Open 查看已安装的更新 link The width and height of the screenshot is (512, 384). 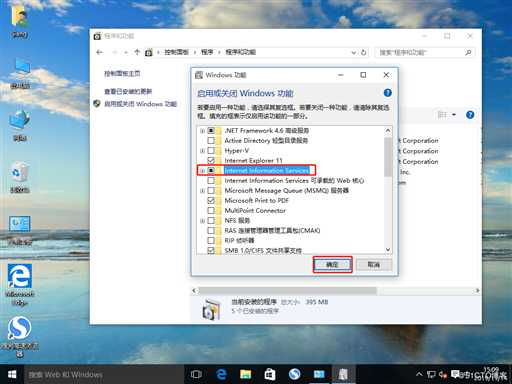128,91
